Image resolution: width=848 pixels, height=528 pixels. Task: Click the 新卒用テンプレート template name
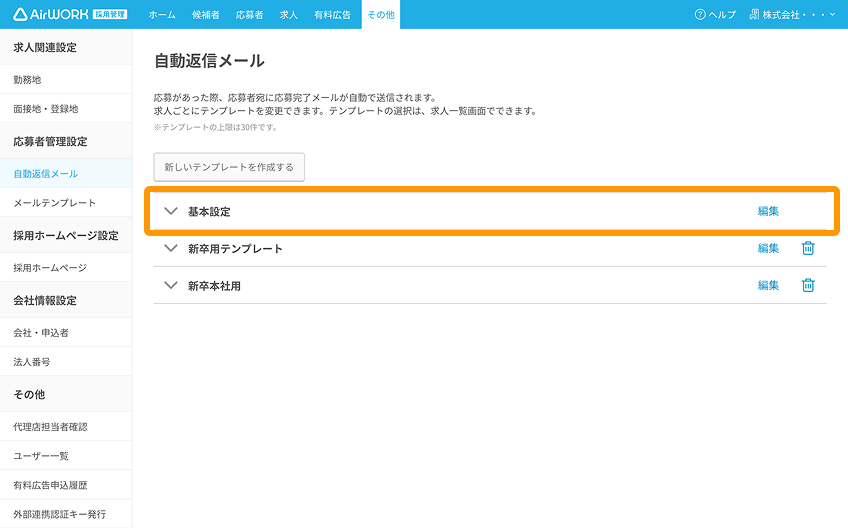click(x=235, y=249)
